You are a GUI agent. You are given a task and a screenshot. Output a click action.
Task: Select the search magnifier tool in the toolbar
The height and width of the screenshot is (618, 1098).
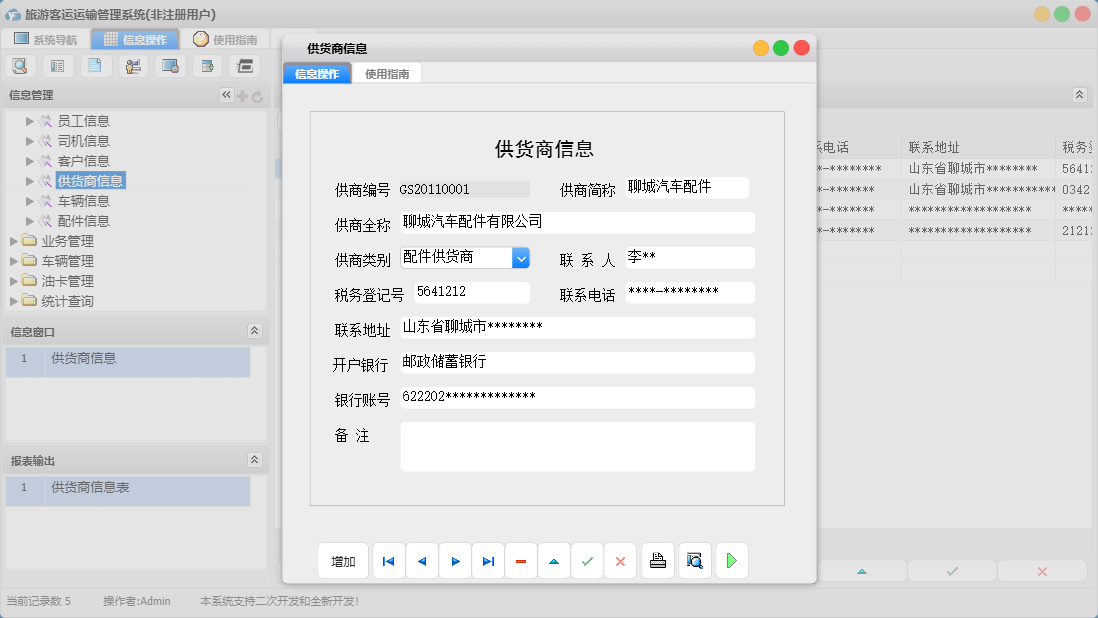click(20, 65)
